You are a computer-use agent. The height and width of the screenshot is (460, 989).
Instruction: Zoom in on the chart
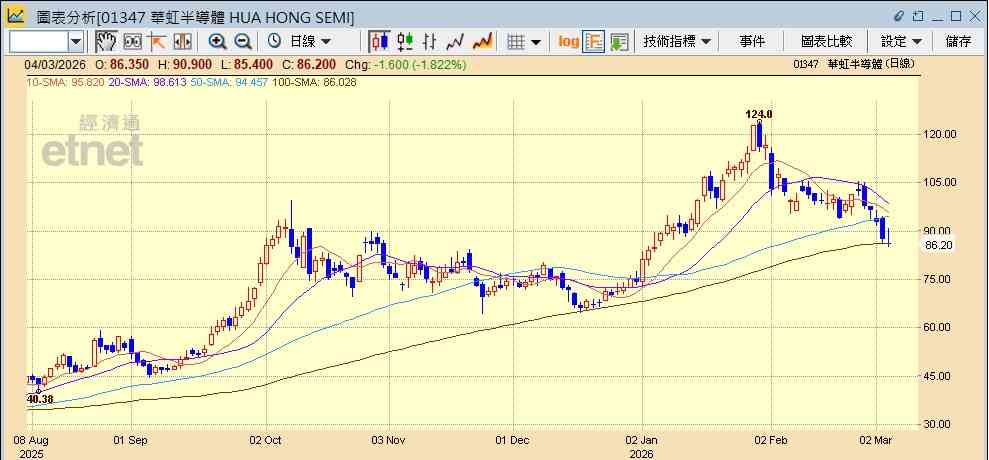[218, 42]
